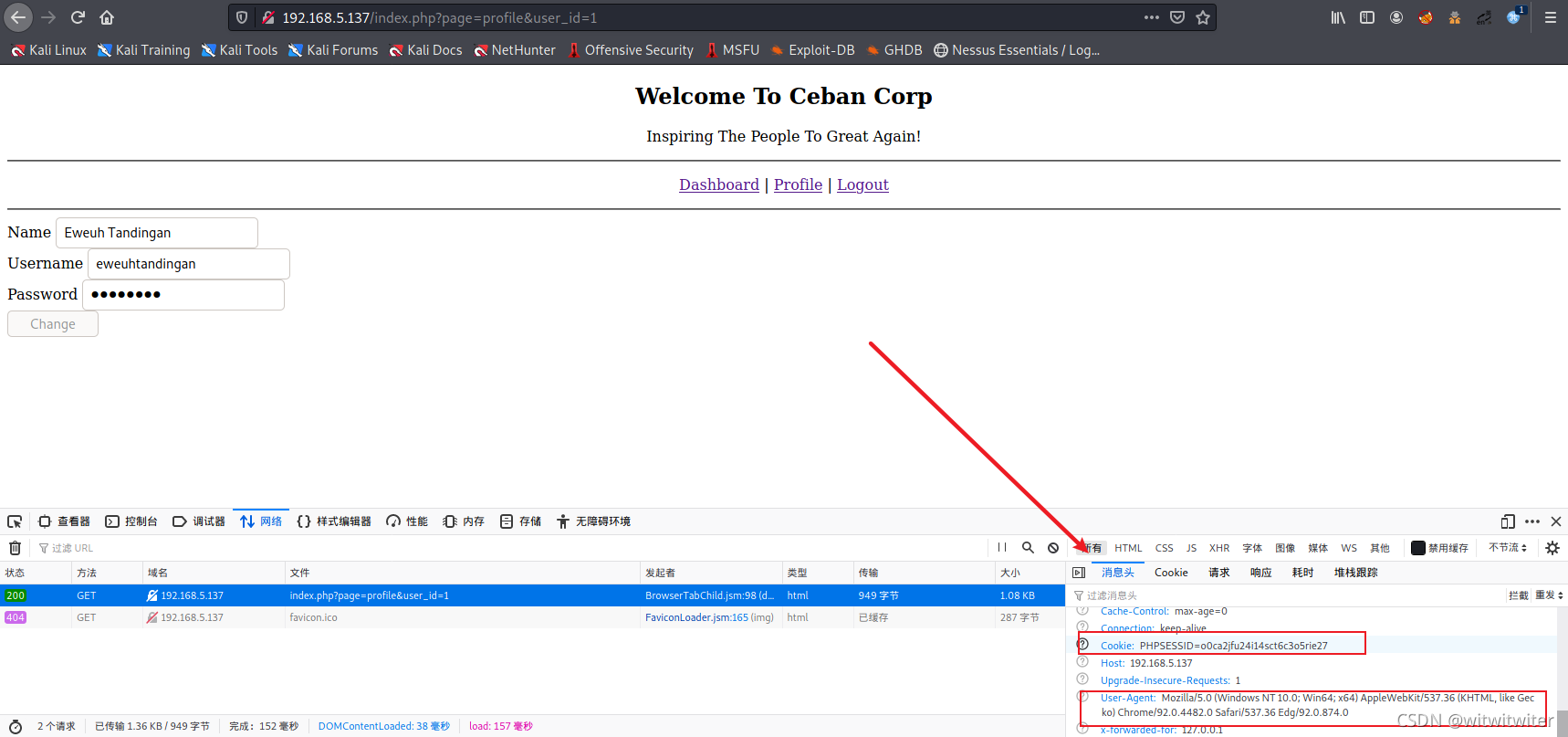This screenshot has width=1568, height=737.
Task: Sort by the 状态 status column header
Action: [36, 573]
